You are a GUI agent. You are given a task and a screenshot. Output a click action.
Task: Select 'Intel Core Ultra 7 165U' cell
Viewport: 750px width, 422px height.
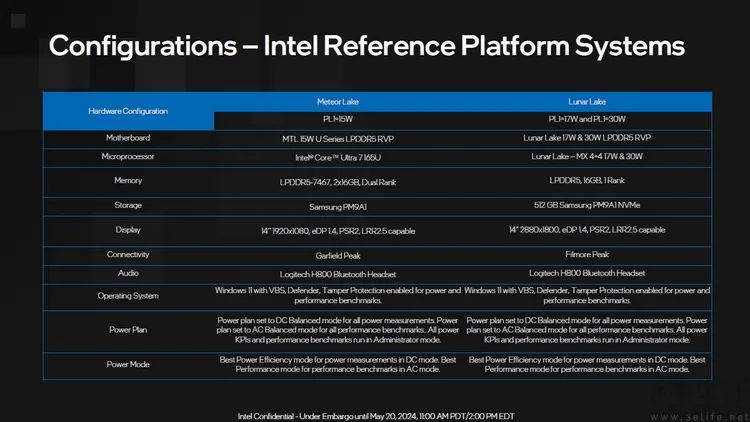[x=338, y=157]
